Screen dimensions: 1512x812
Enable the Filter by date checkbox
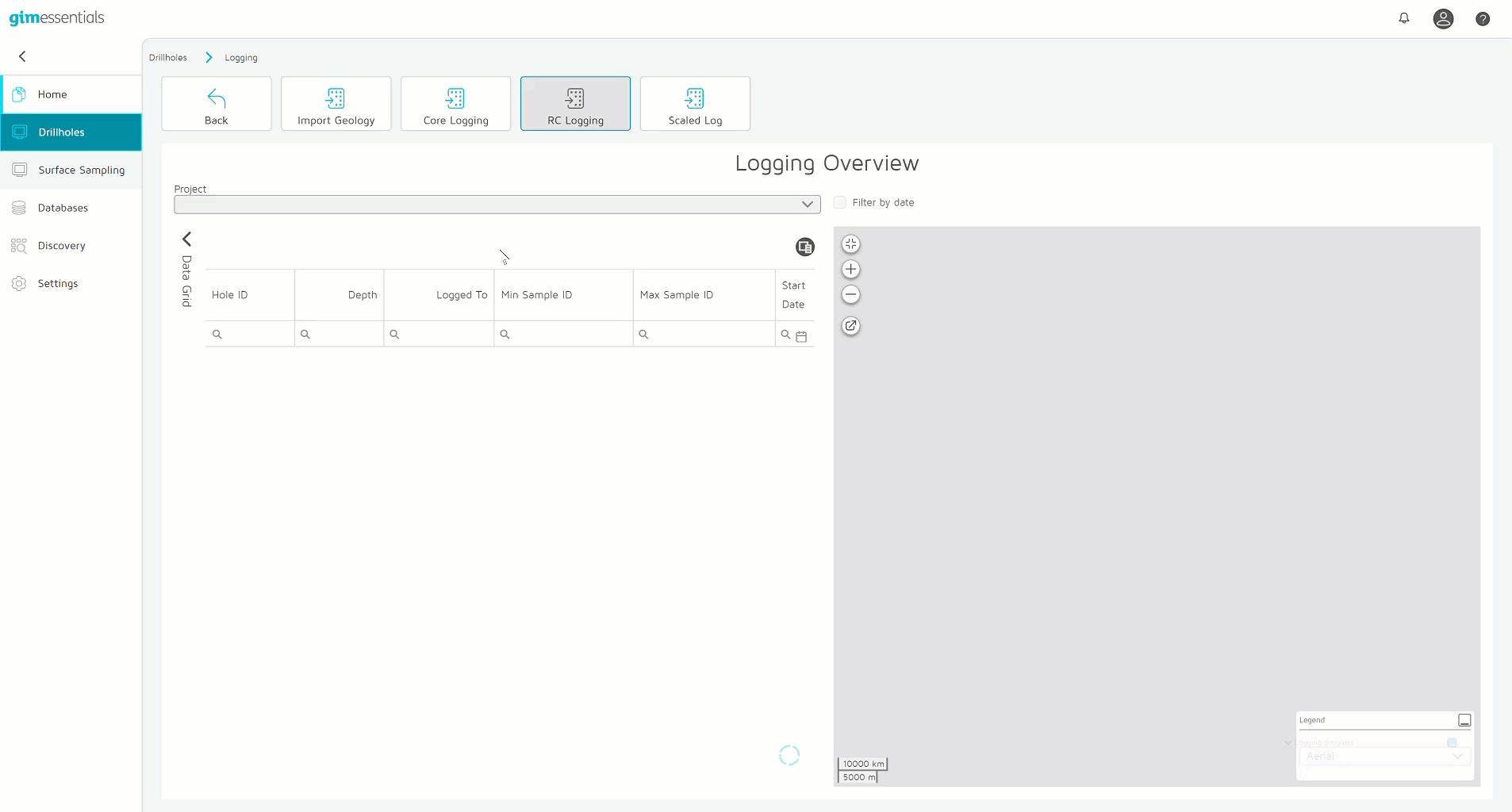(840, 203)
